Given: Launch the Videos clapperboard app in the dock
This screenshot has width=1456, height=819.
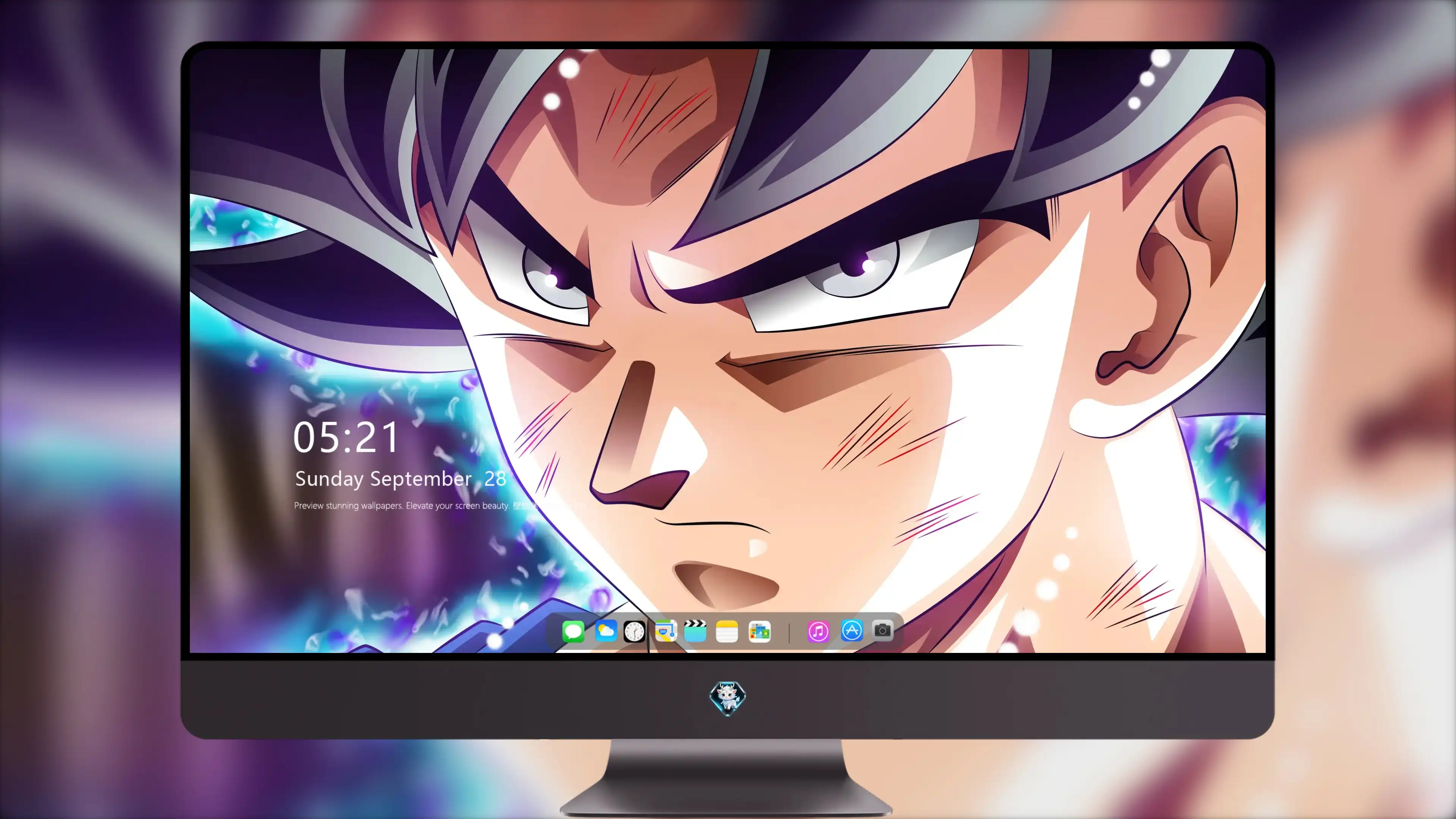Looking at the screenshot, I should click(695, 631).
